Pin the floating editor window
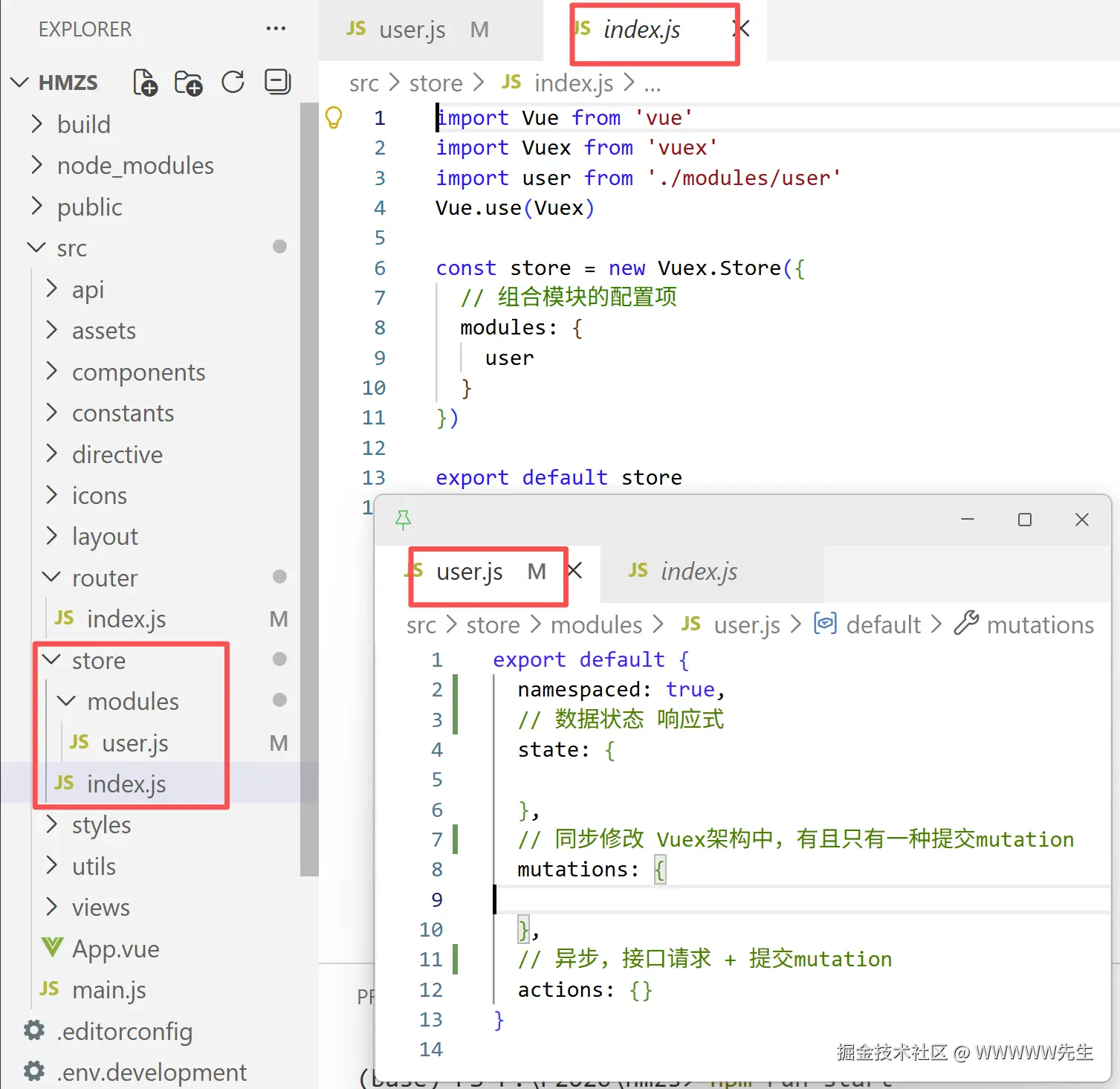Screen dimensions: 1120x1089 (403, 520)
